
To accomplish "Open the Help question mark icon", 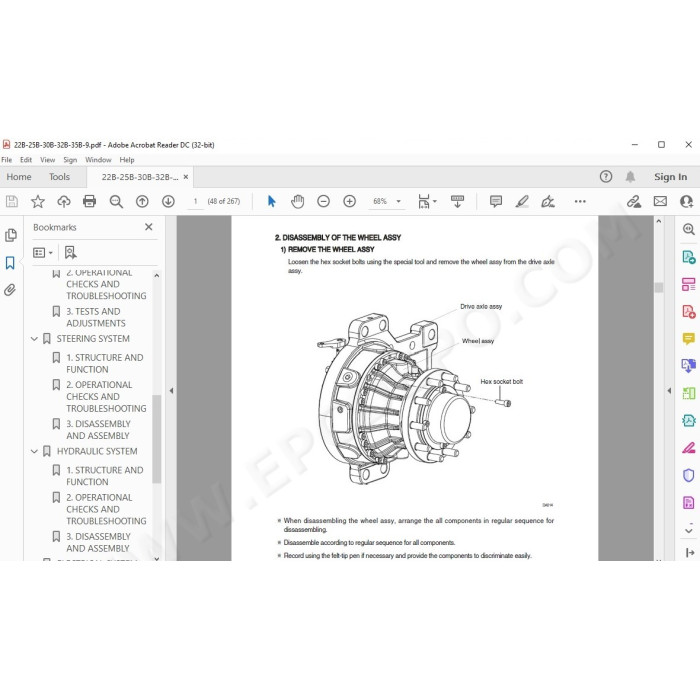I will (606, 176).
